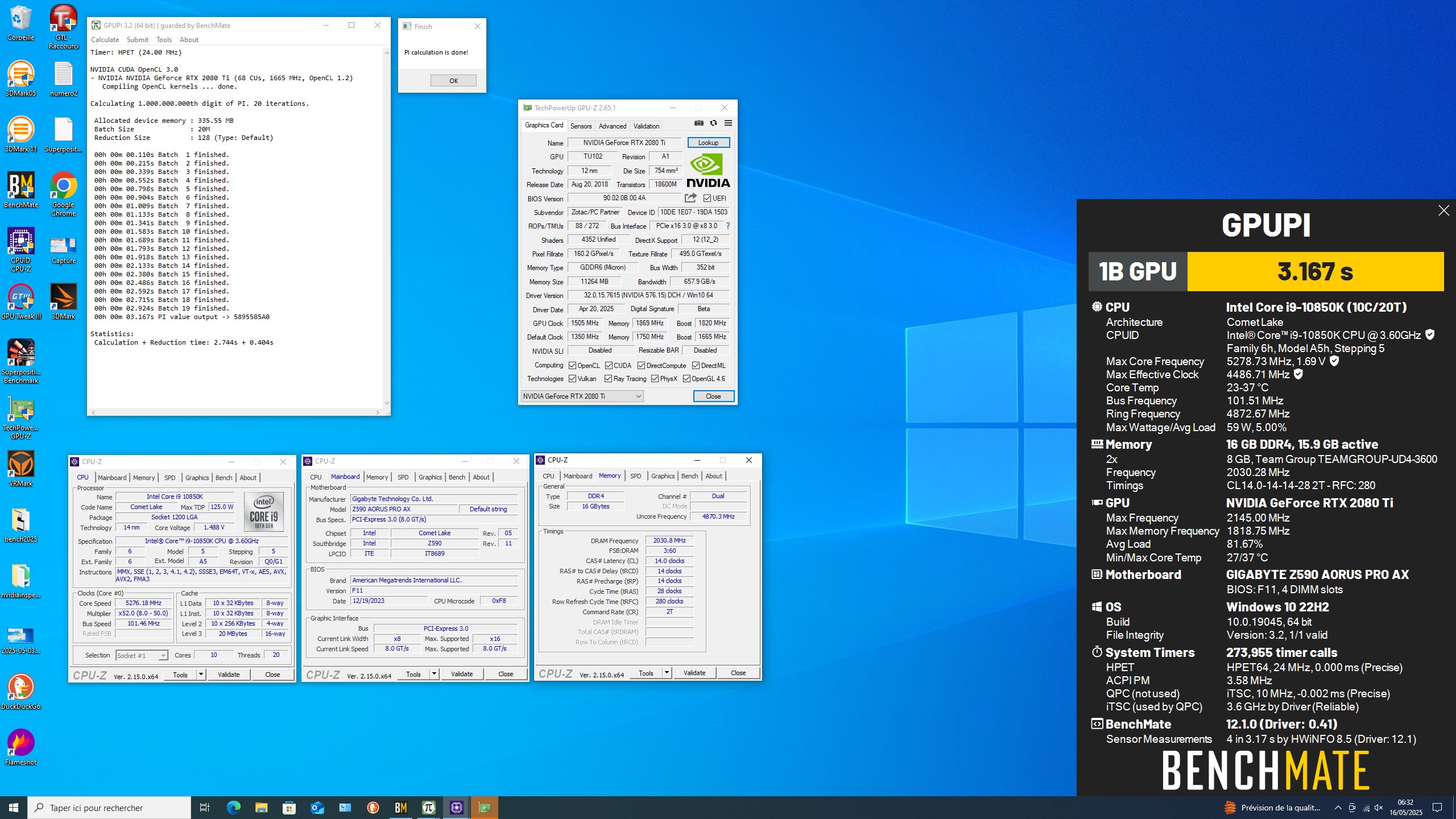The height and width of the screenshot is (819, 1456).
Task: Click the GPUPI vertical scrollbar down arrow
Action: [x=387, y=403]
